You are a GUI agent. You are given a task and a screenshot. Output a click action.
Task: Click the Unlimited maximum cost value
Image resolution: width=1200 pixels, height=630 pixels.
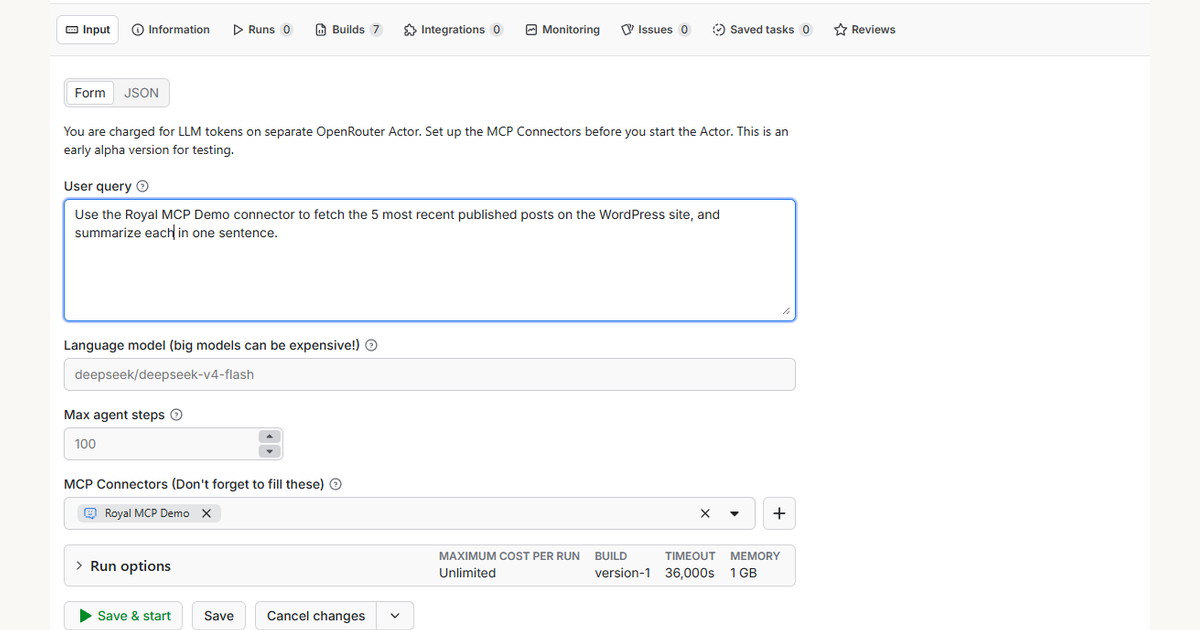[x=467, y=573]
